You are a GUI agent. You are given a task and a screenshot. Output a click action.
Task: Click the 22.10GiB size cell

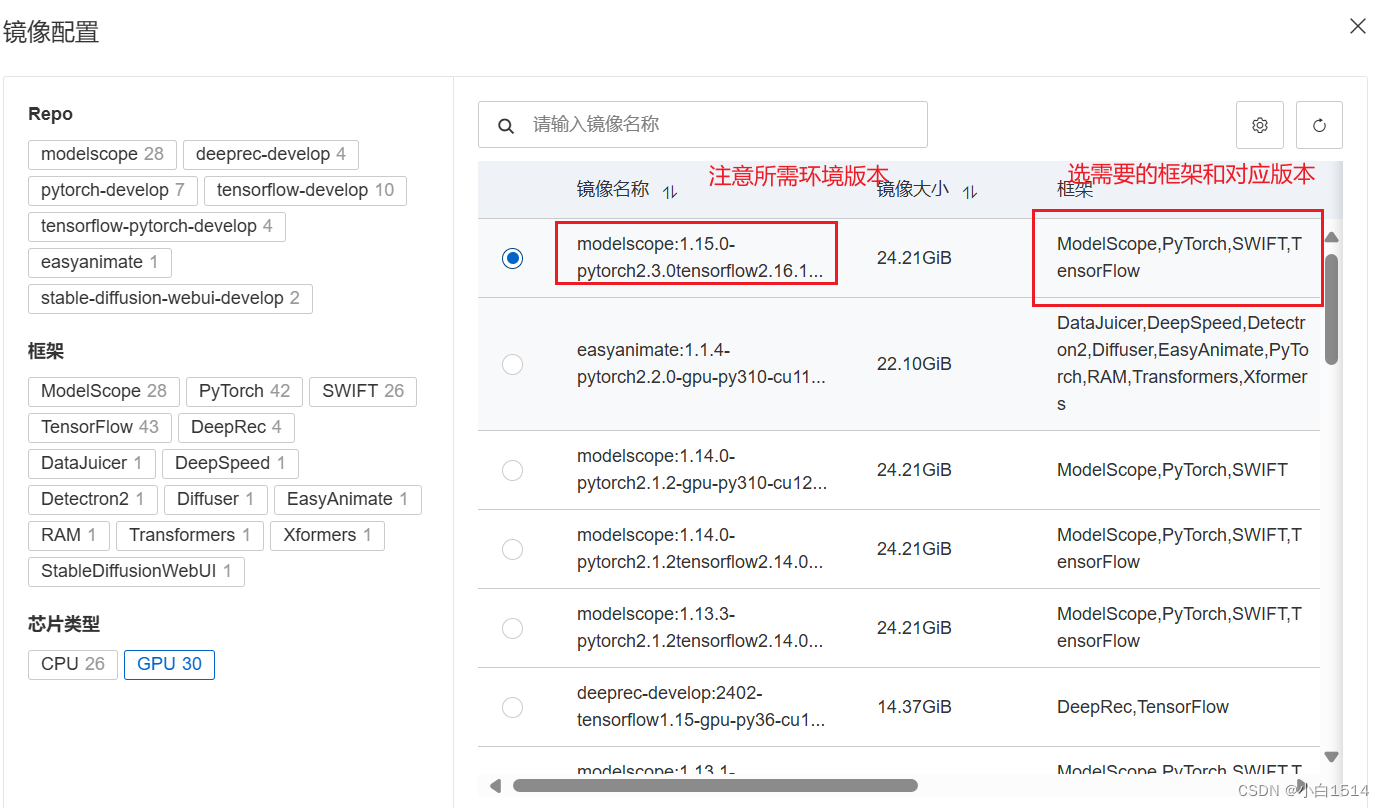point(914,364)
